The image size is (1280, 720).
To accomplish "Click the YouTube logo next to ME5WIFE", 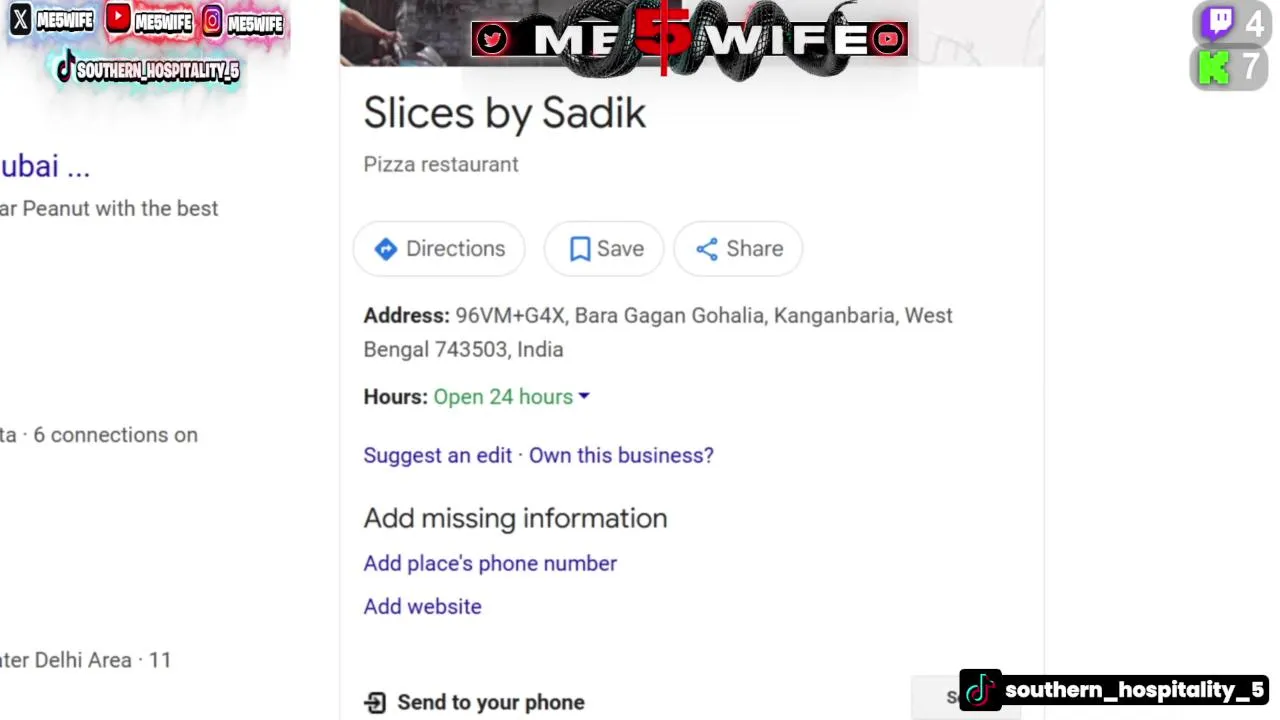I will pyautogui.click(x=118, y=18).
